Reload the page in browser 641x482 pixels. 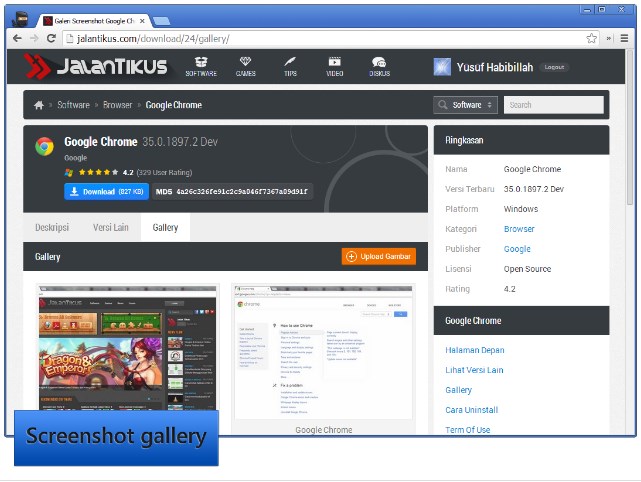pyautogui.click(x=52, y=38)
